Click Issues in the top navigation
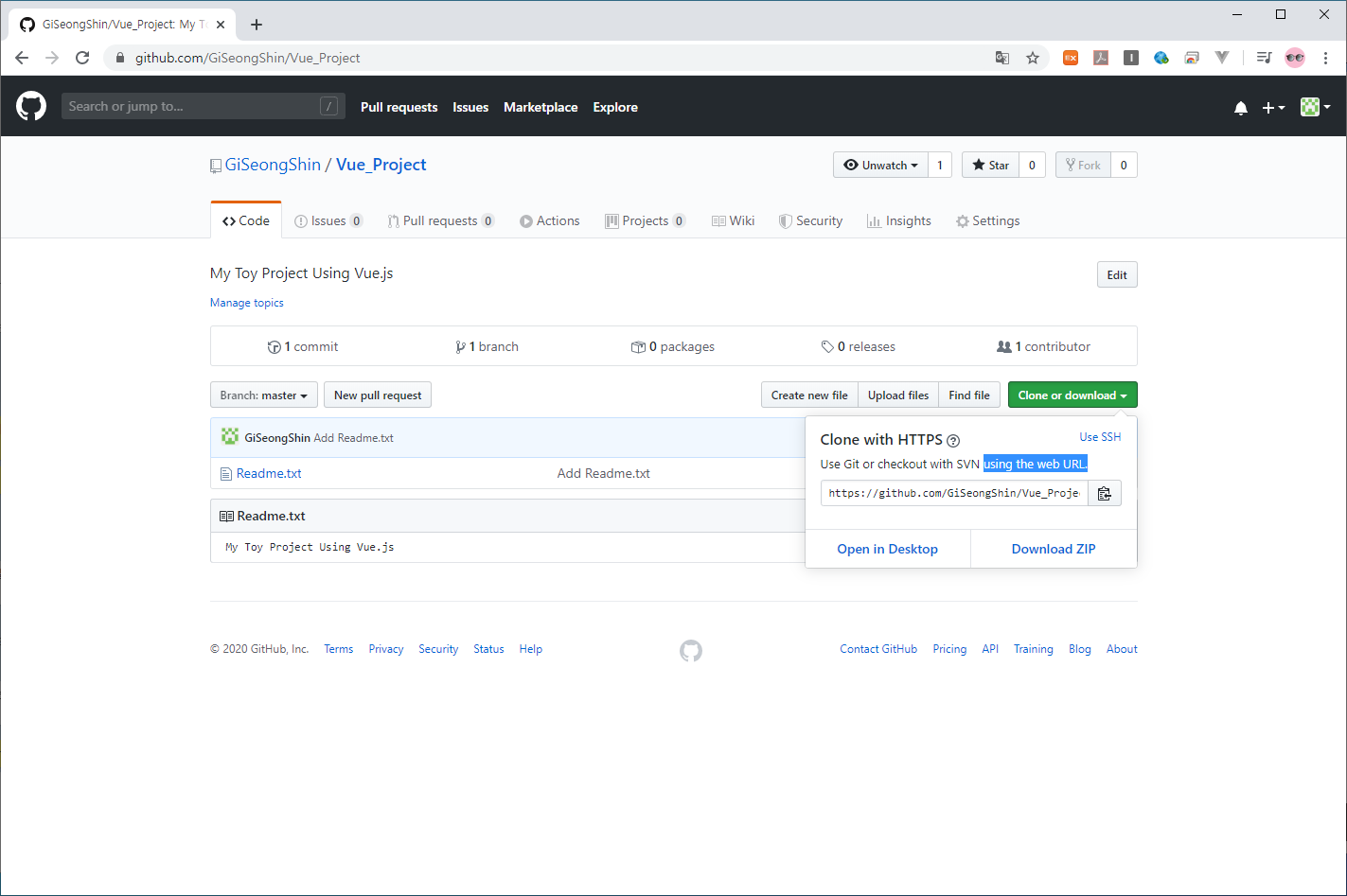 (470, 107)
